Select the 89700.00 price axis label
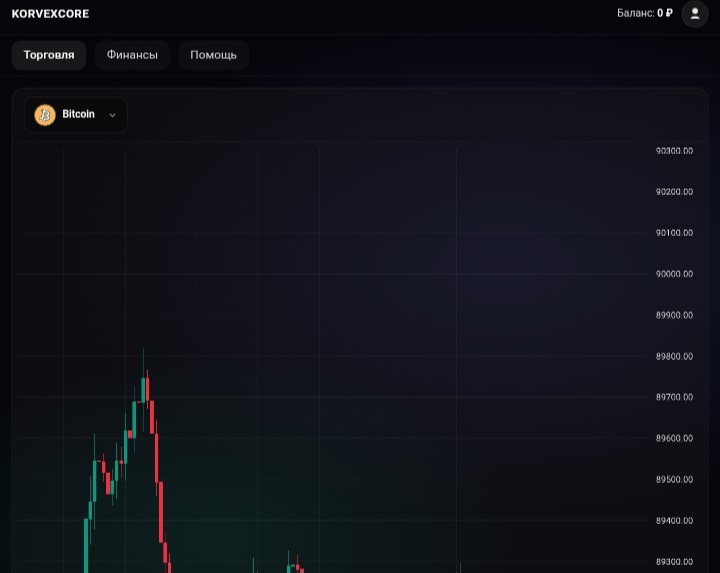Image resolution: width=720 pixels, height=573 pixels. point(674,398)
